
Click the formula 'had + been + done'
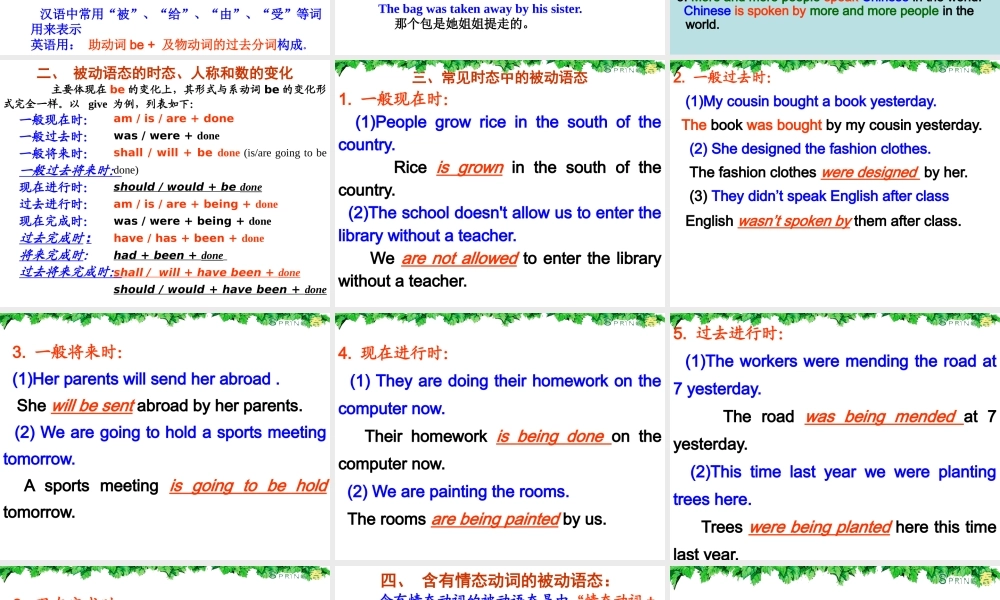[168, 255]
